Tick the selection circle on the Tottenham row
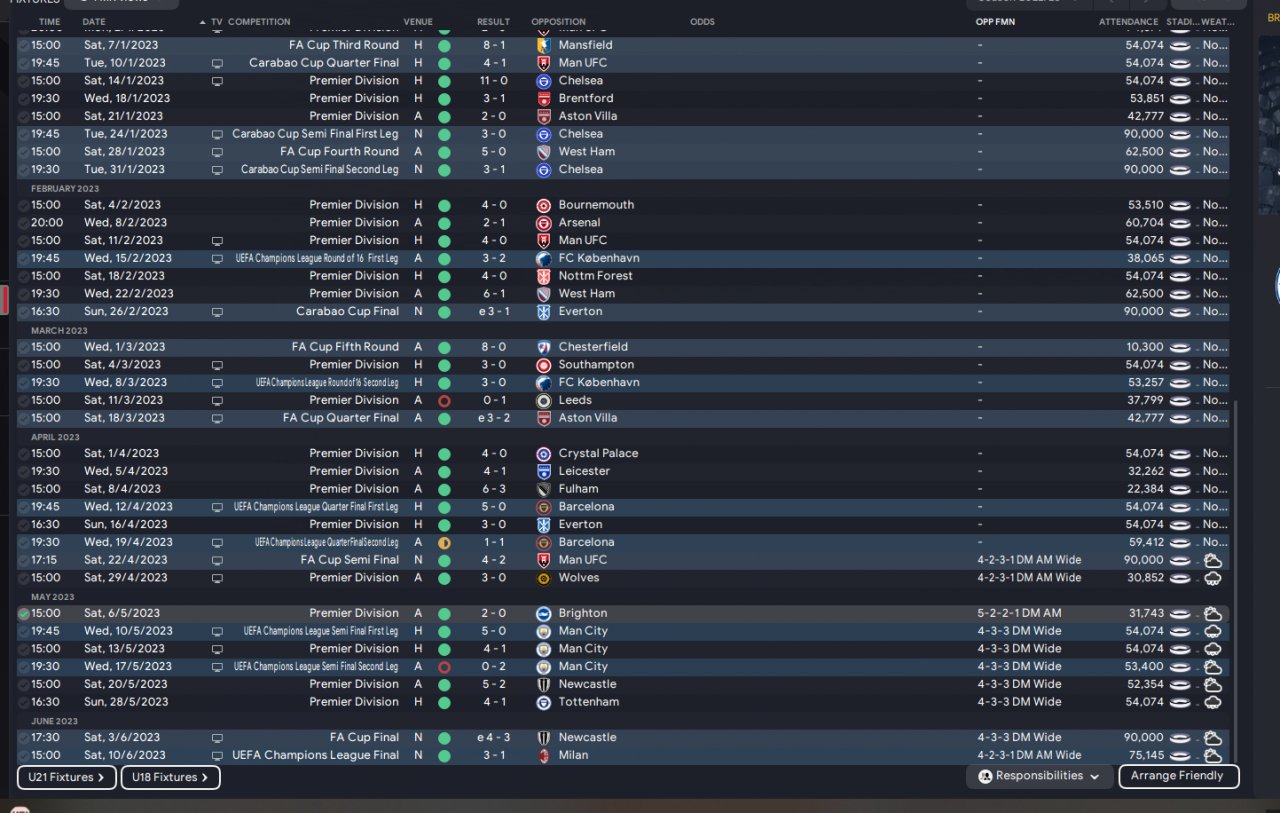The width and height of the screenshot is (1280, 813). 23,702
